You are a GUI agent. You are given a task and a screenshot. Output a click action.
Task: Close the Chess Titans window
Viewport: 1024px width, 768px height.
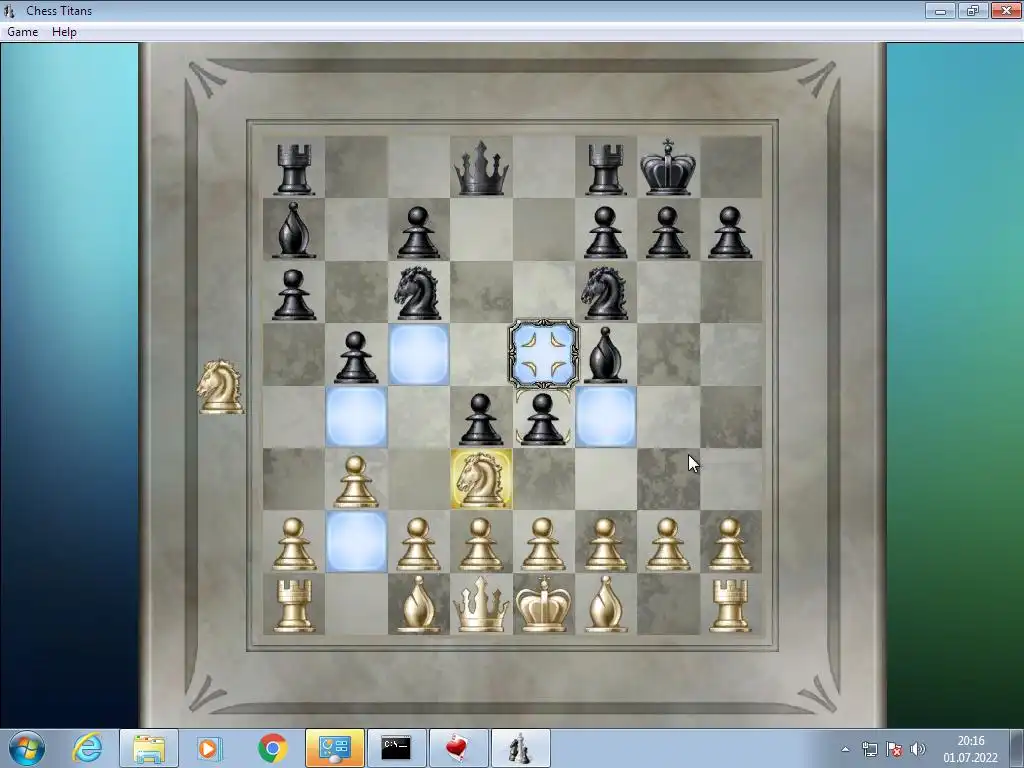(x=1006, y=10)
